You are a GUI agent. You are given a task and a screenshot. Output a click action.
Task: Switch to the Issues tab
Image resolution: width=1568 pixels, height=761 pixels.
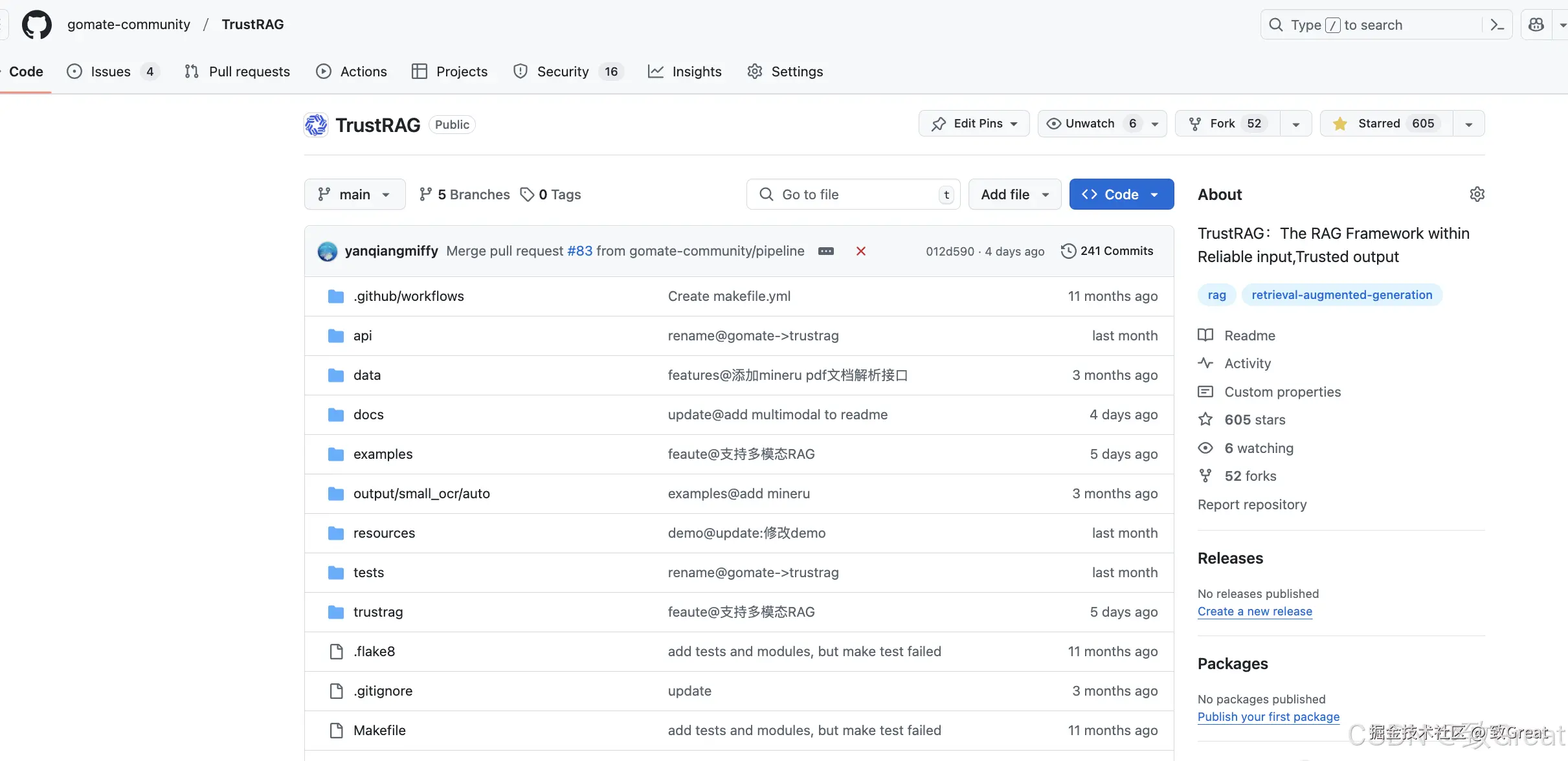111,71
